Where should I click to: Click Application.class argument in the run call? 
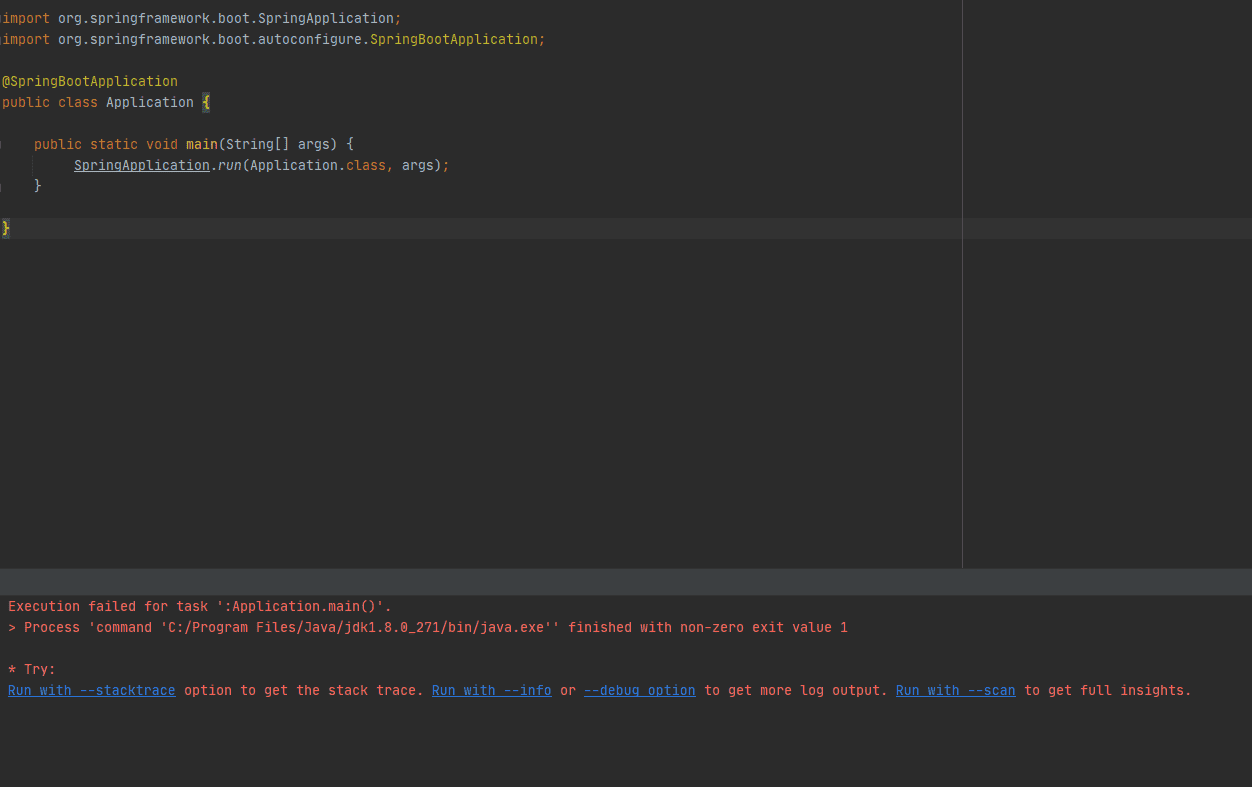click(x=318, y=165)
